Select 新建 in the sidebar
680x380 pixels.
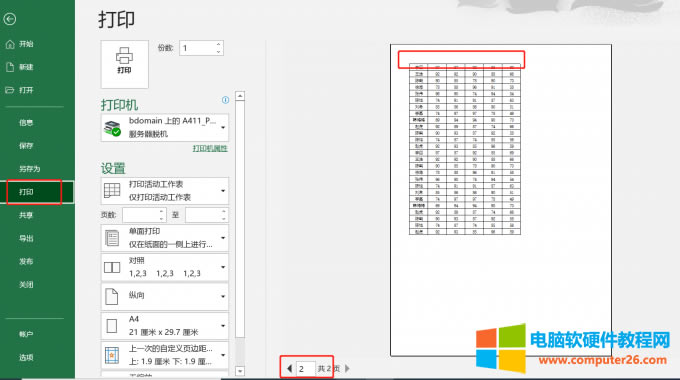click(x=26, y=67)
